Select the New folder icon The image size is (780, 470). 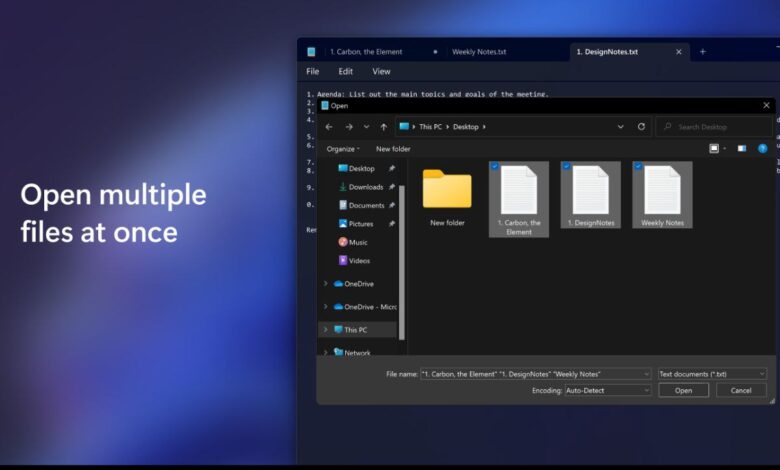pos(447,189)
